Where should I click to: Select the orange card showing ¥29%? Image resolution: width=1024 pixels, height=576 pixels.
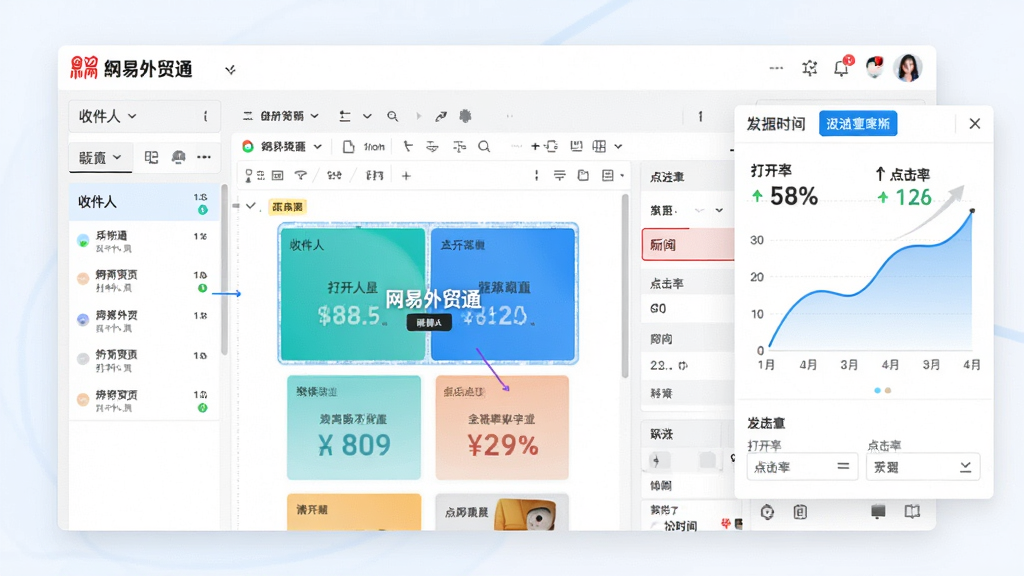[x=502, y=427]
